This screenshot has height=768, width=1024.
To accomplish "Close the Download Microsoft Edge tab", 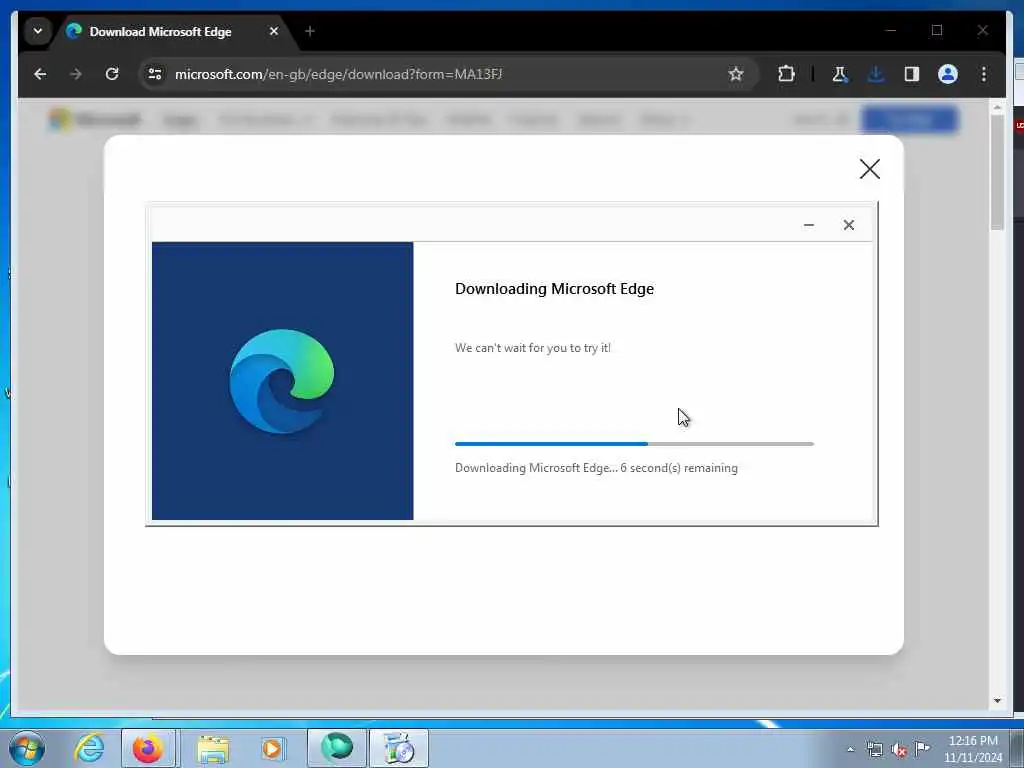I will pos(274,31).
